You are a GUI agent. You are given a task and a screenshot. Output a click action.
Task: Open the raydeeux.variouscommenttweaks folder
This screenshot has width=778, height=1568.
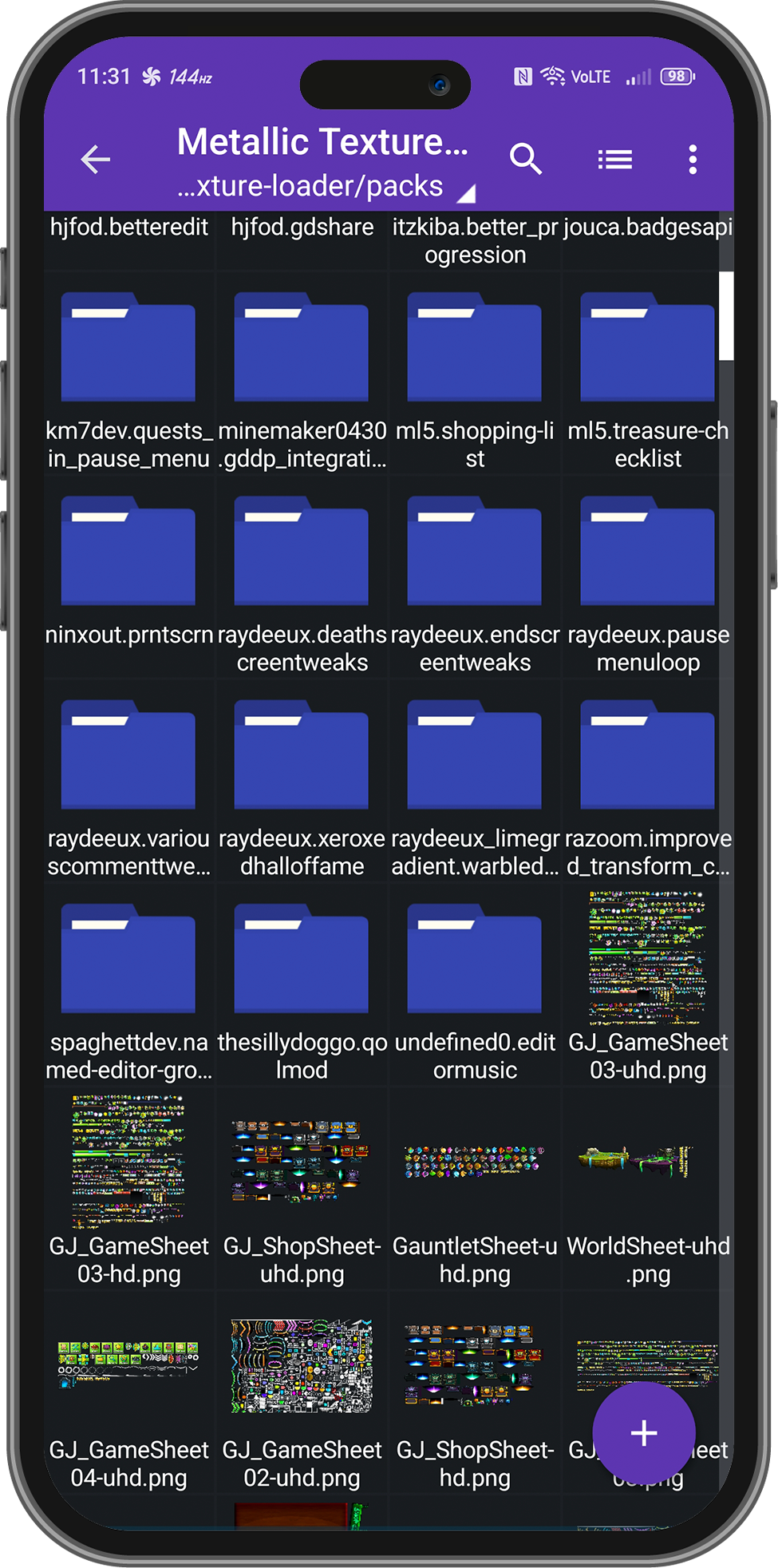[x=128, y=755]
